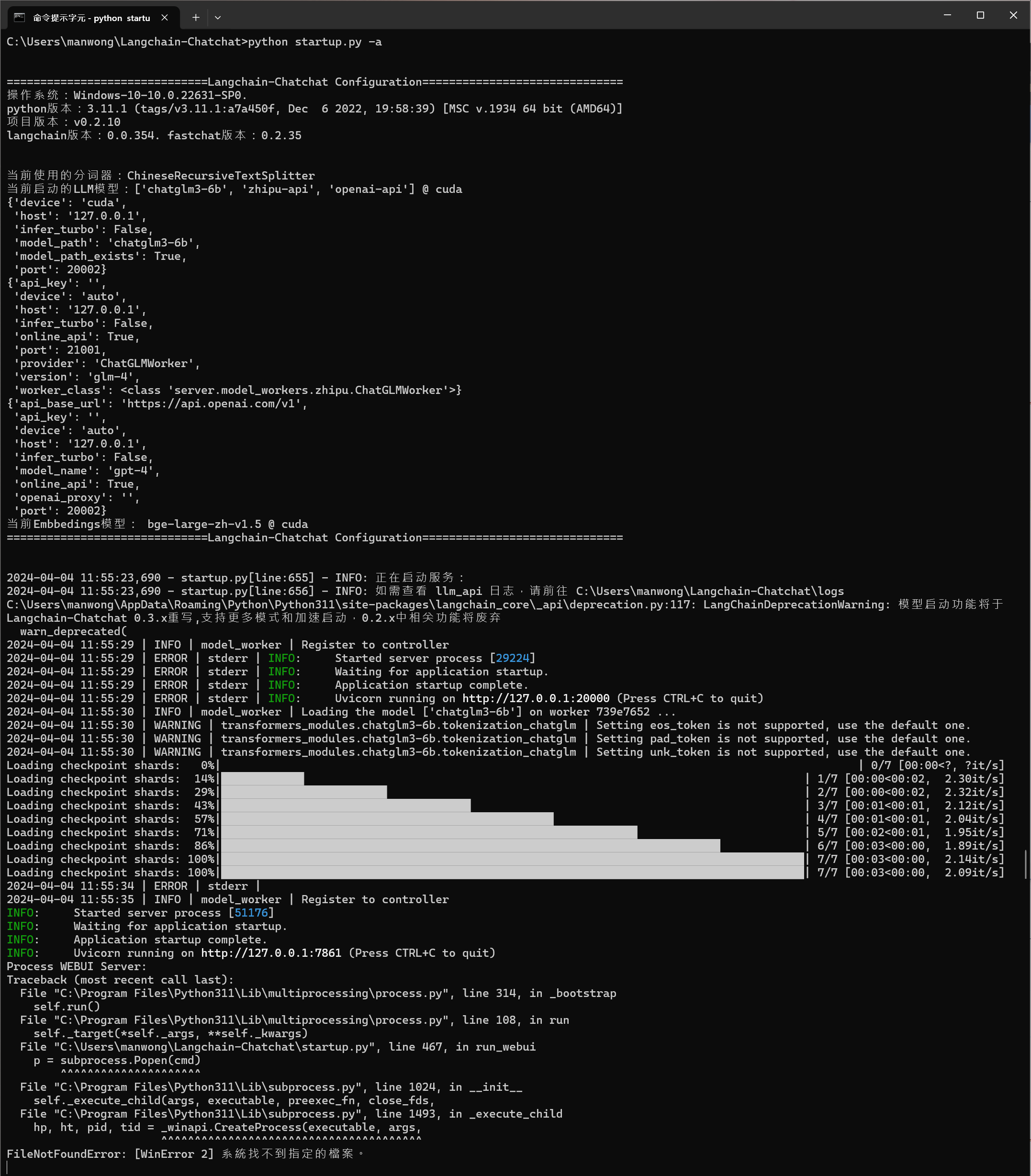Click the blinking cursor on the bottom line
Image resolution: width=1031 pixels, height=1176 pixels.
tap(8, 1167)
